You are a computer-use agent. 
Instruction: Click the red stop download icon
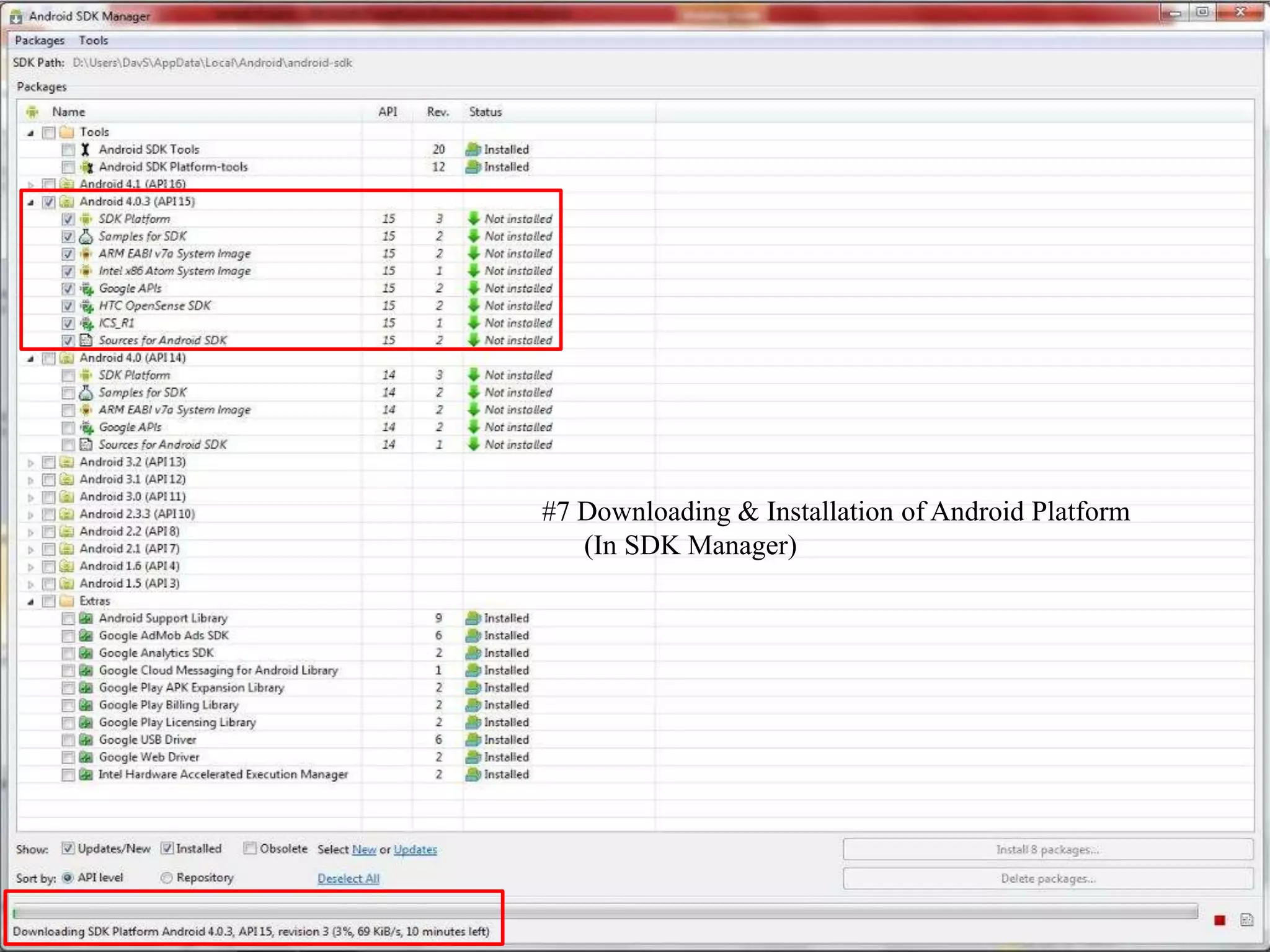[x=1220, y=920]
